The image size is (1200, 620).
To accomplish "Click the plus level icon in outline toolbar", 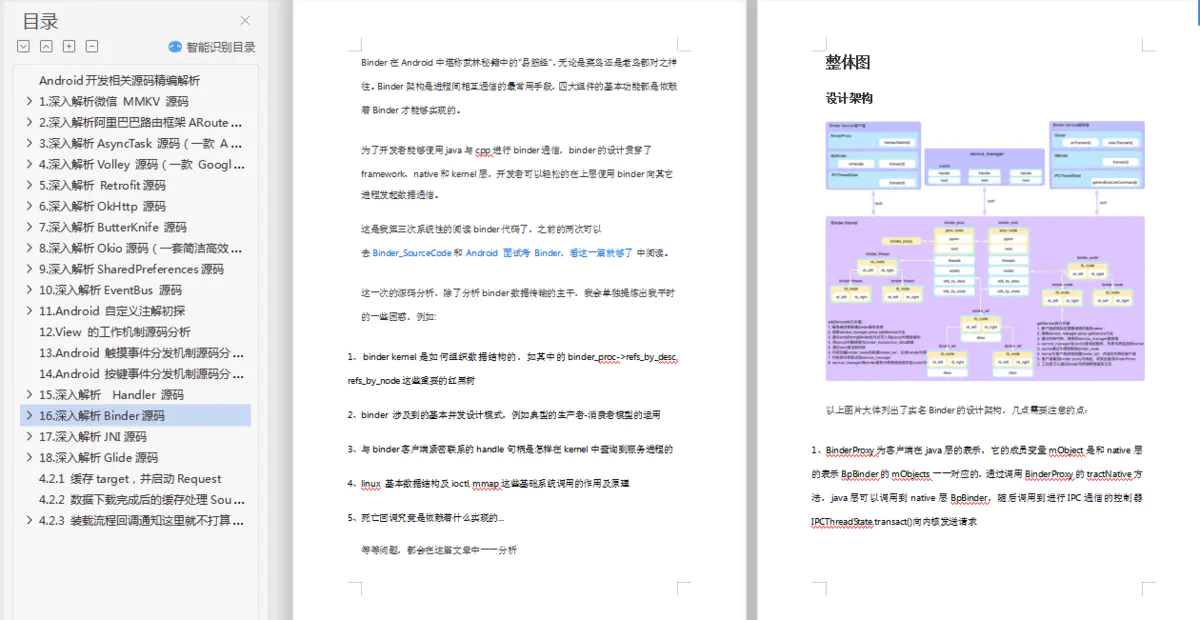I will click(69, 46).
